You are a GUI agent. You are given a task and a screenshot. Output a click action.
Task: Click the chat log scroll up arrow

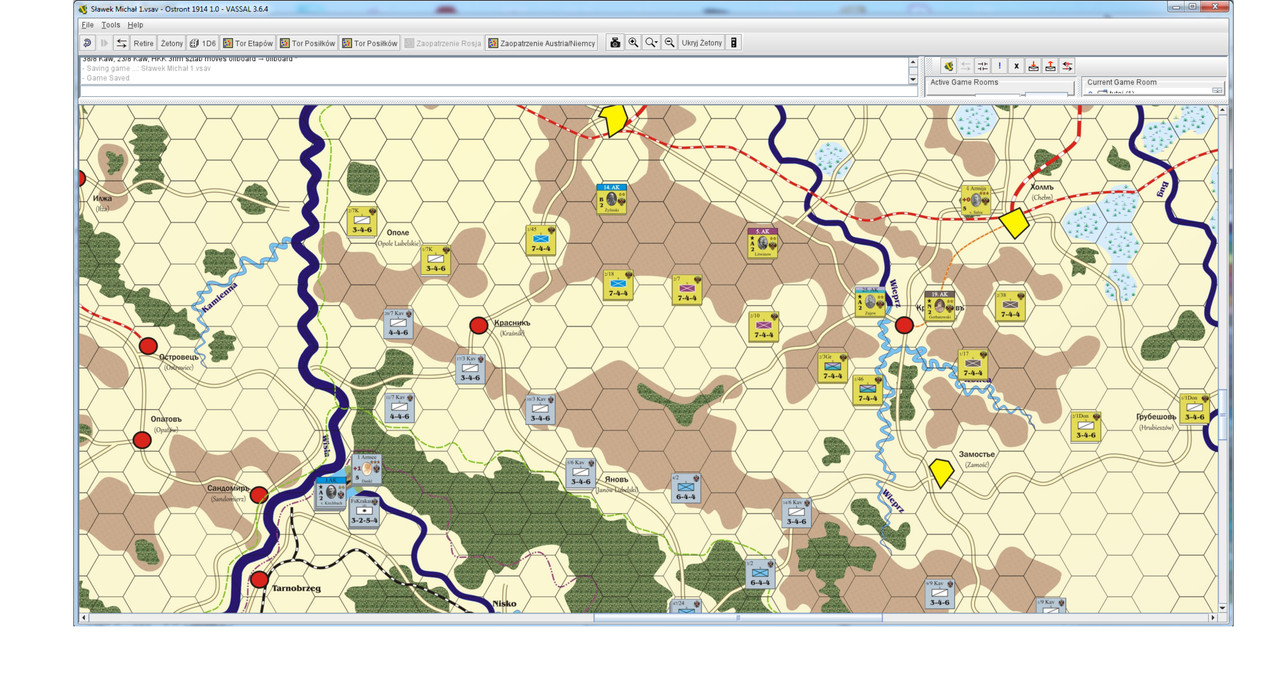click(x=912, y=62)
